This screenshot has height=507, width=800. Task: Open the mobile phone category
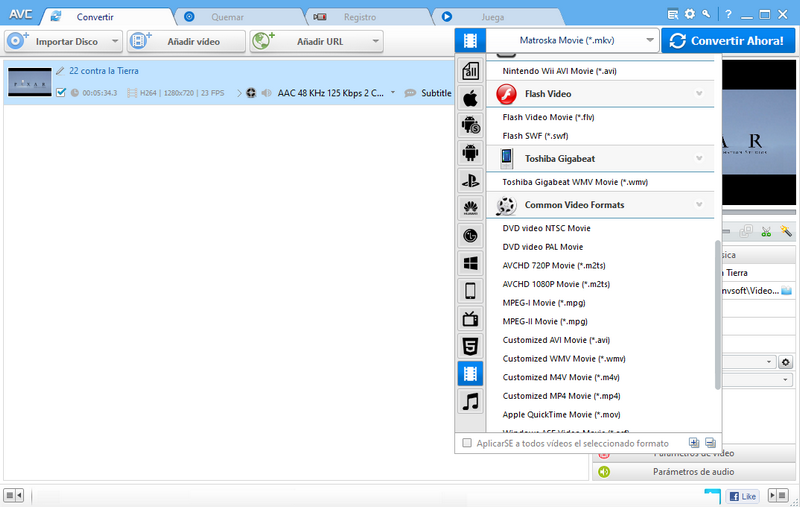(470, 291)
